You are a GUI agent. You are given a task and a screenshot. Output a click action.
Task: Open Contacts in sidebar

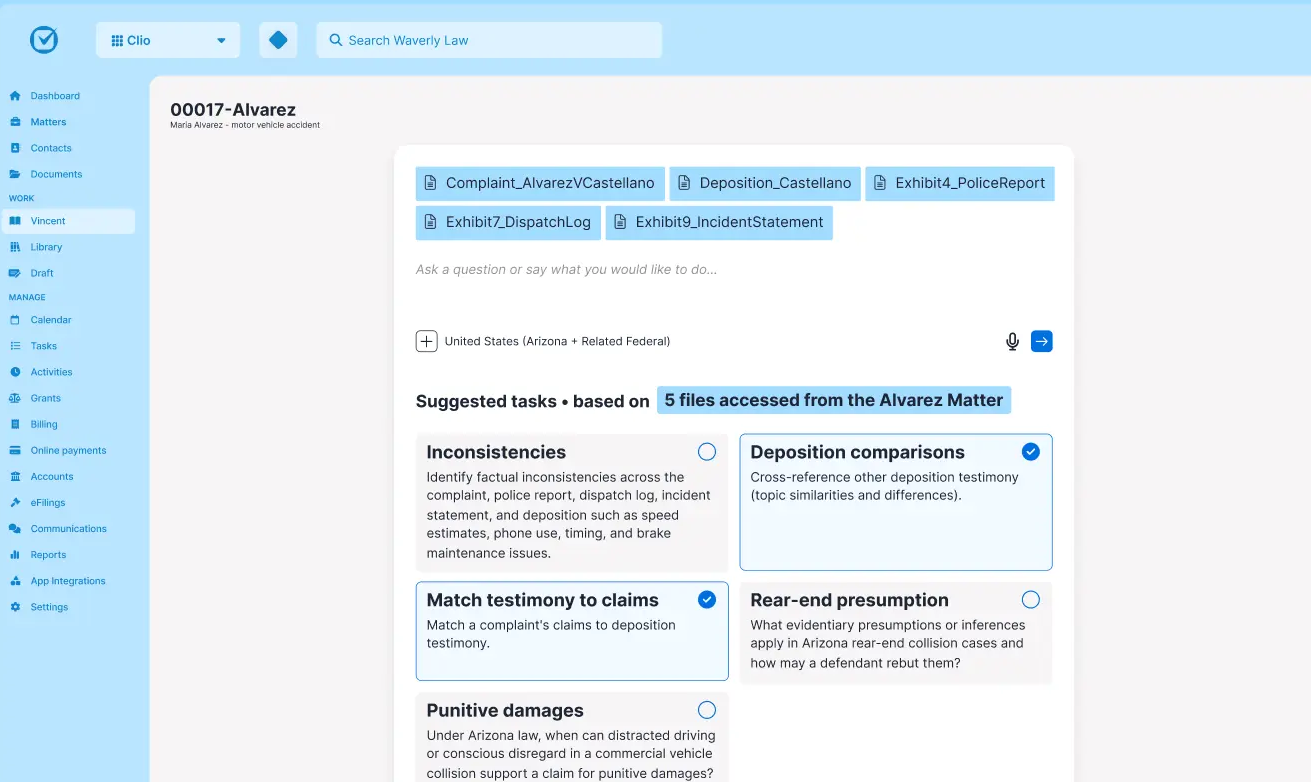51,148
